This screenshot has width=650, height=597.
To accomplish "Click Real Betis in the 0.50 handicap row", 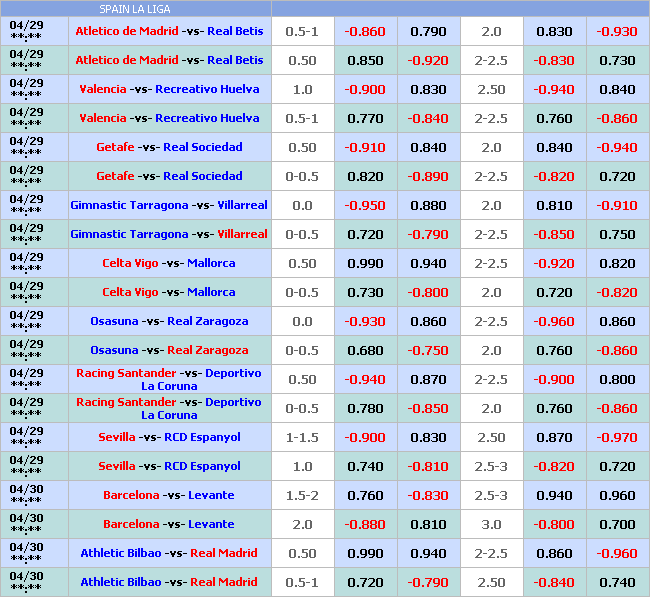I will click(235, 60).
